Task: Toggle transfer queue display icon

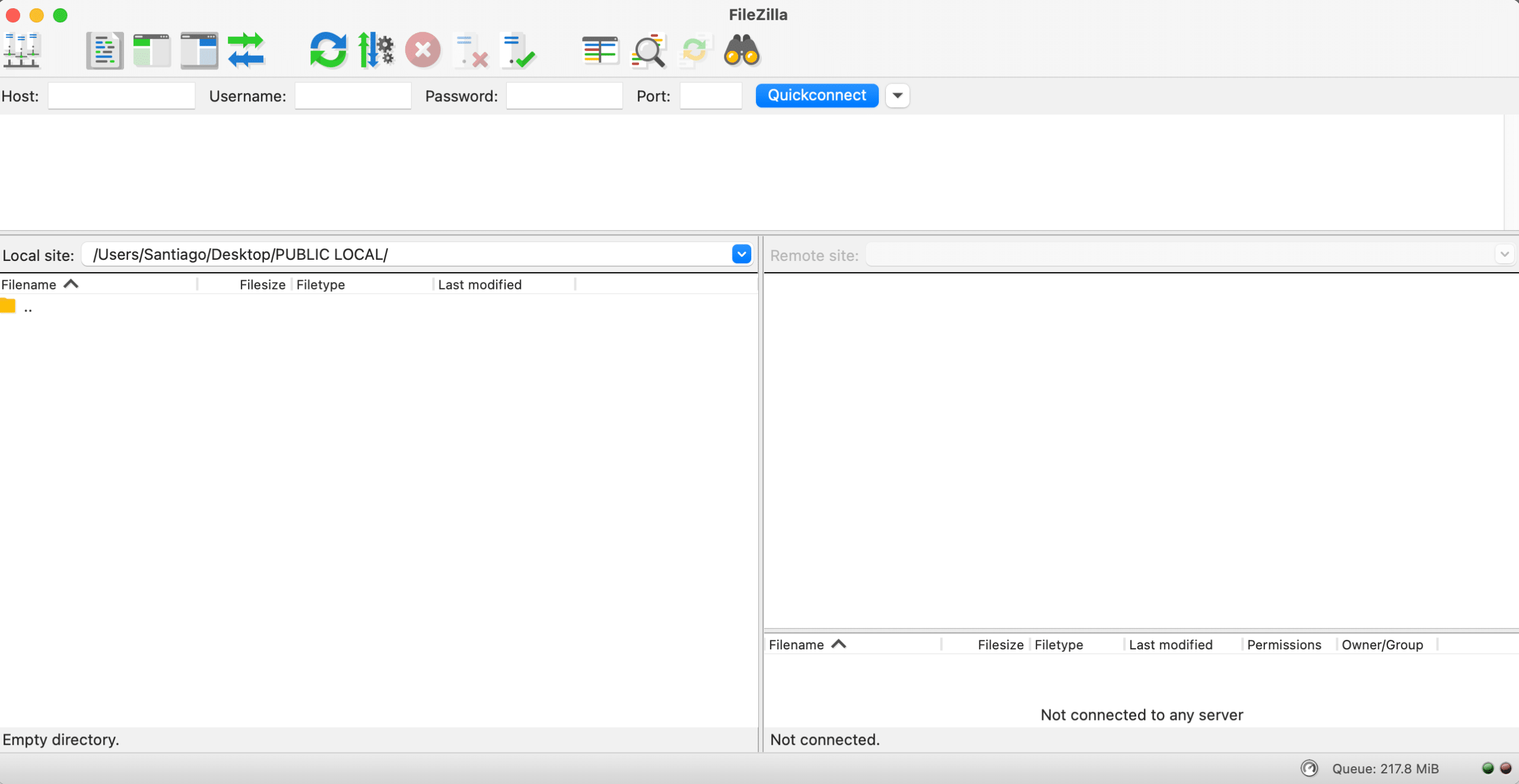Action: coord(246,50)
